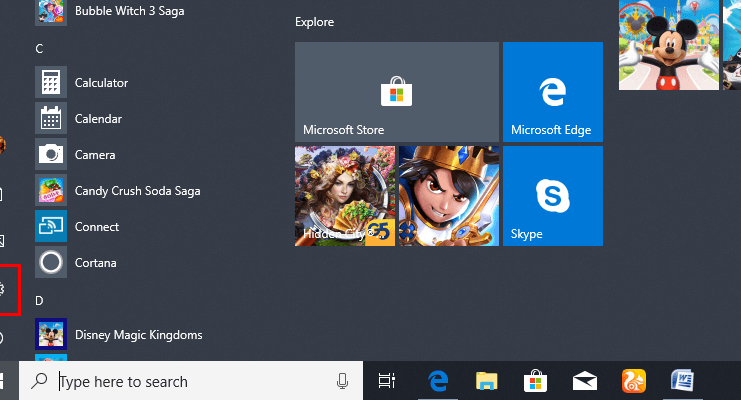Viewport: 741px width, 400px height.
Task: Open the Mickey Mouse Disney tile
Action: (x=669, y=45)
